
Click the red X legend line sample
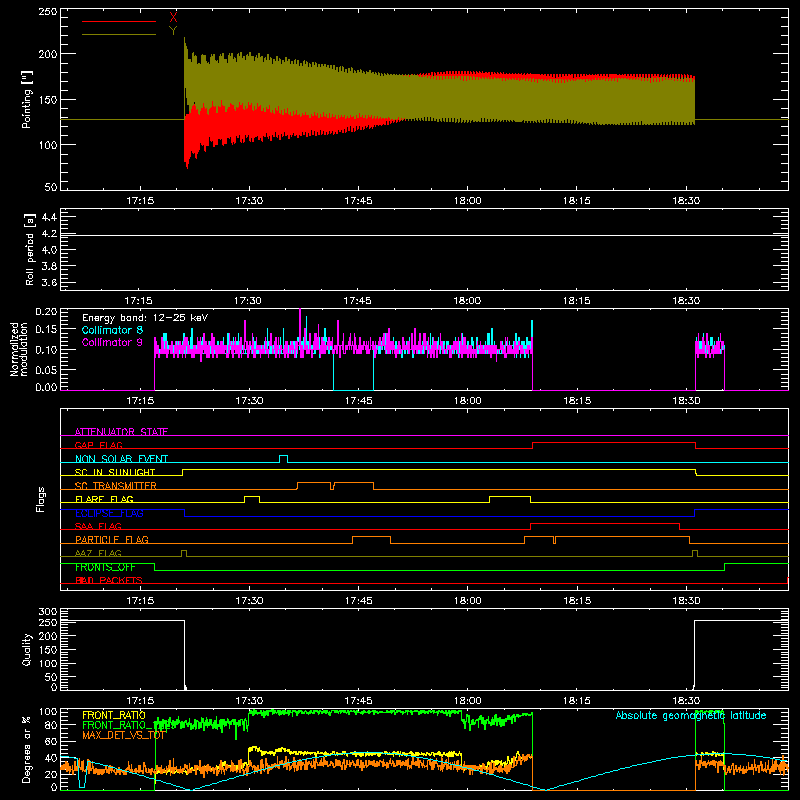(119, 21)
